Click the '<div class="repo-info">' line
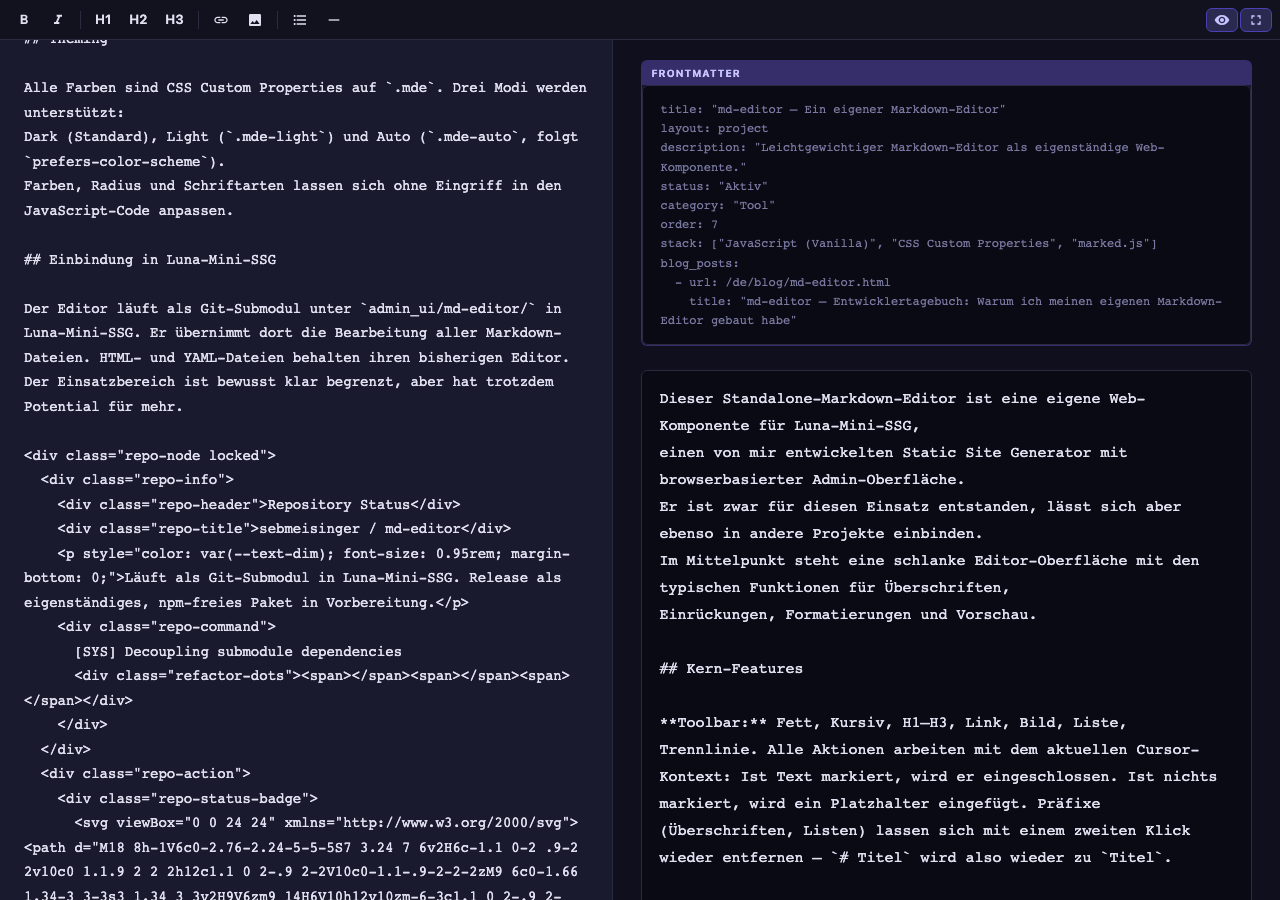1280x900 pixels. pos(137,480)
